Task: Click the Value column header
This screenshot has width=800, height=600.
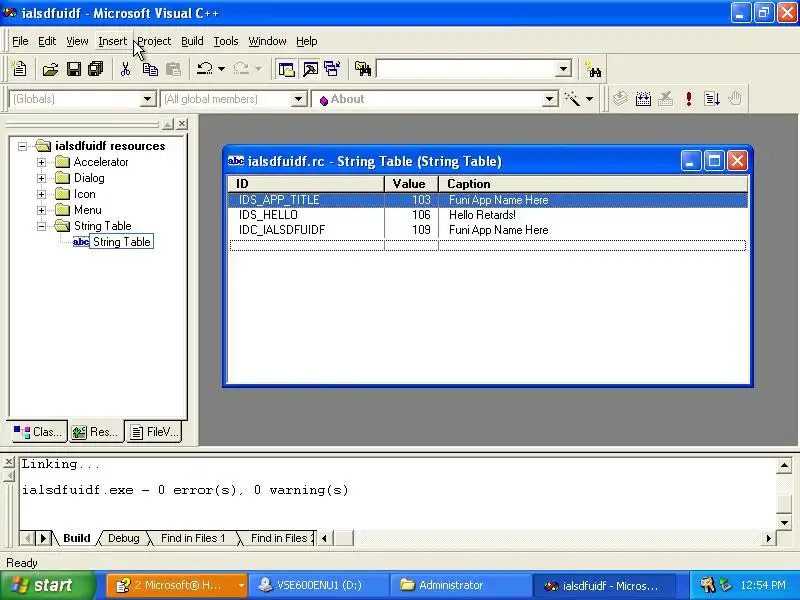Action: pos(411,184)
